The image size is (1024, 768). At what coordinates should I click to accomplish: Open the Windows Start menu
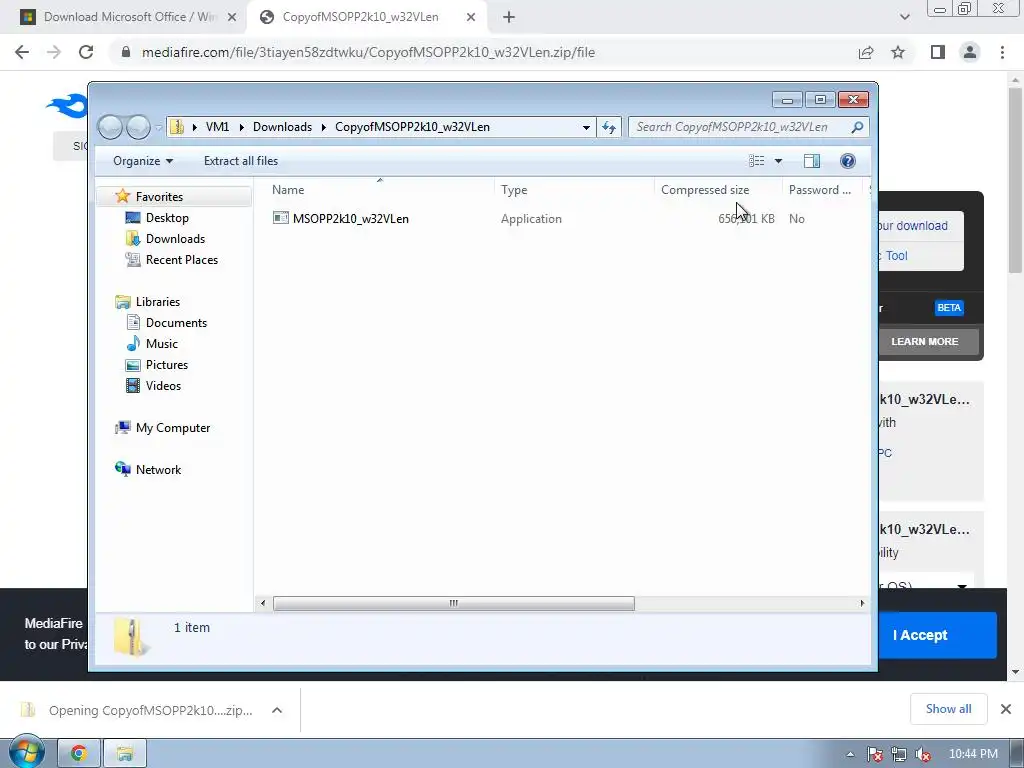tap(26, 754)
